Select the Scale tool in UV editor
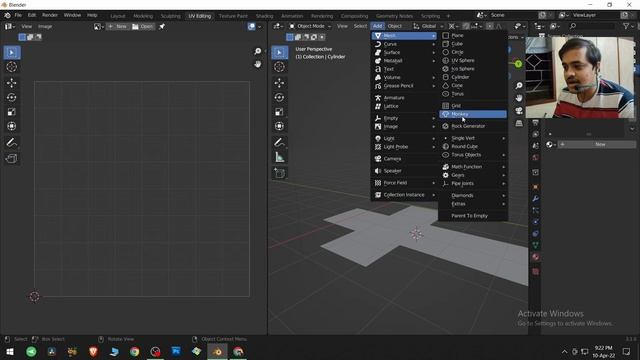Screen dimensions: 640x360 pos(11,112)
